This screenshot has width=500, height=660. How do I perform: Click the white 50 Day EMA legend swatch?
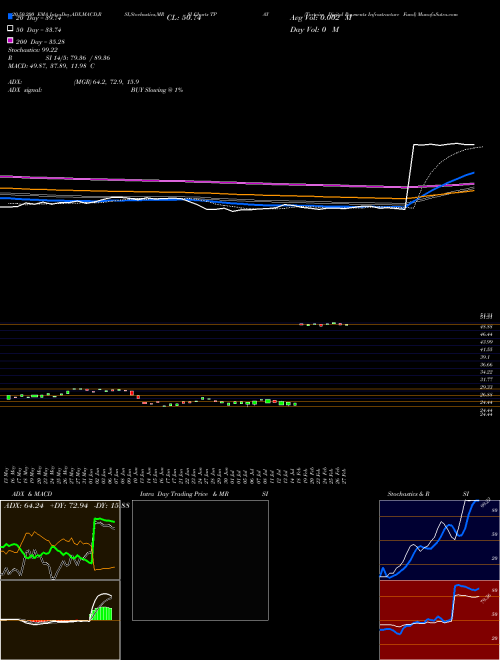tap(10, 28)
